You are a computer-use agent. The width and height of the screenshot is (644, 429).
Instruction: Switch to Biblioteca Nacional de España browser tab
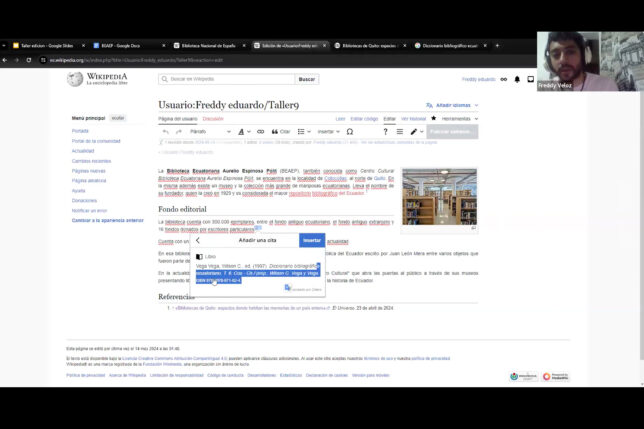[x=208, y=45]
